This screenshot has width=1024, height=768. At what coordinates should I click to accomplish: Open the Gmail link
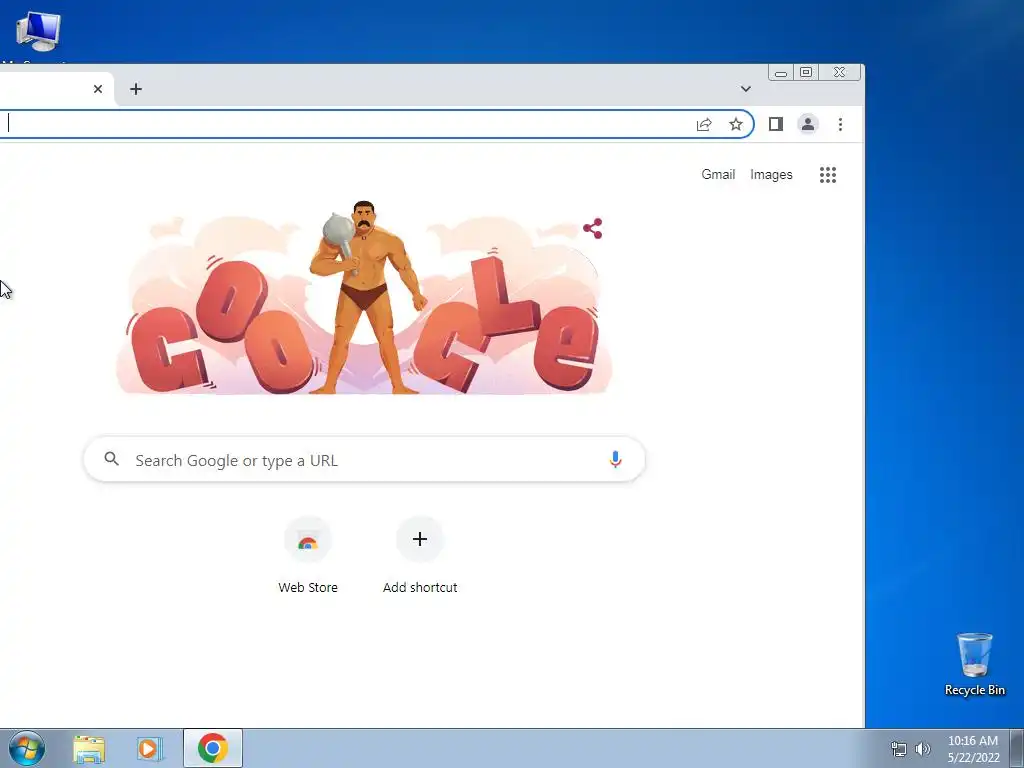(718, 174)
